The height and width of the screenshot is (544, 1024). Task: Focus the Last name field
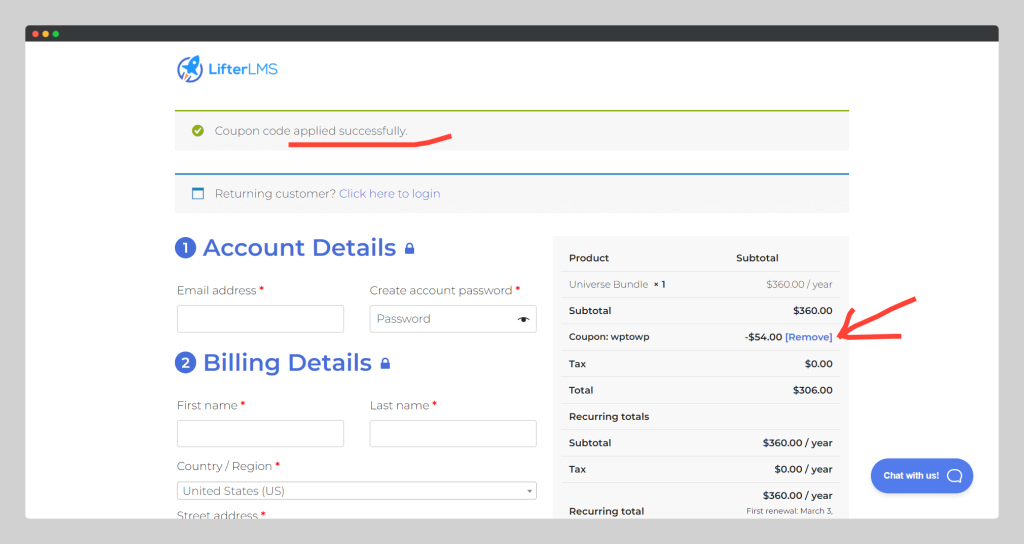453,434
